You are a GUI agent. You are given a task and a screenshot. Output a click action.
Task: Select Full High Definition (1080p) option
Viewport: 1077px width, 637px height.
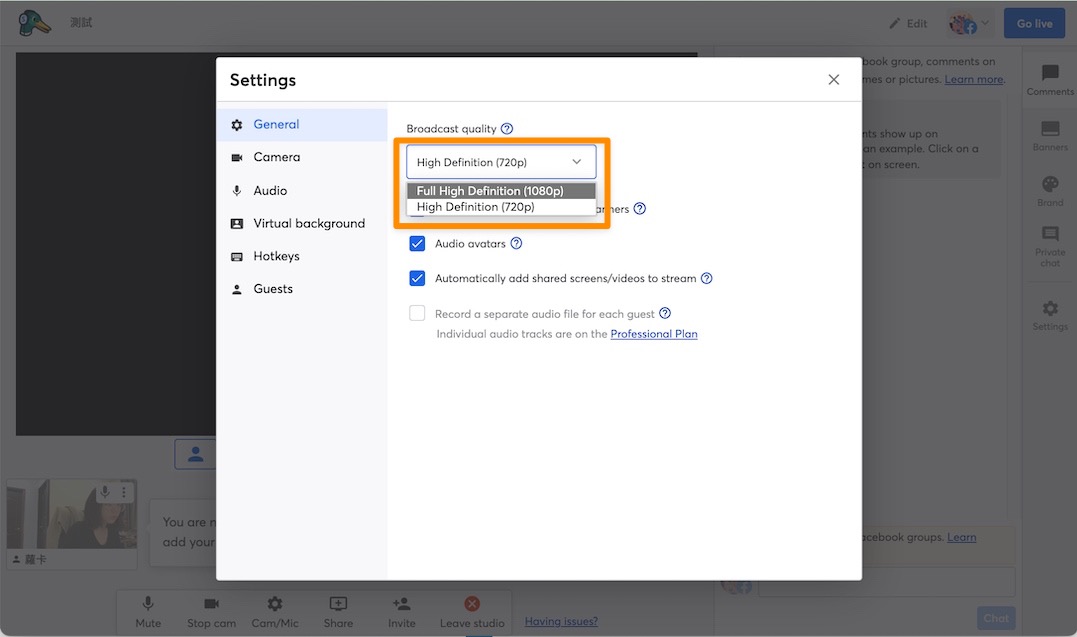pos(501,191)
